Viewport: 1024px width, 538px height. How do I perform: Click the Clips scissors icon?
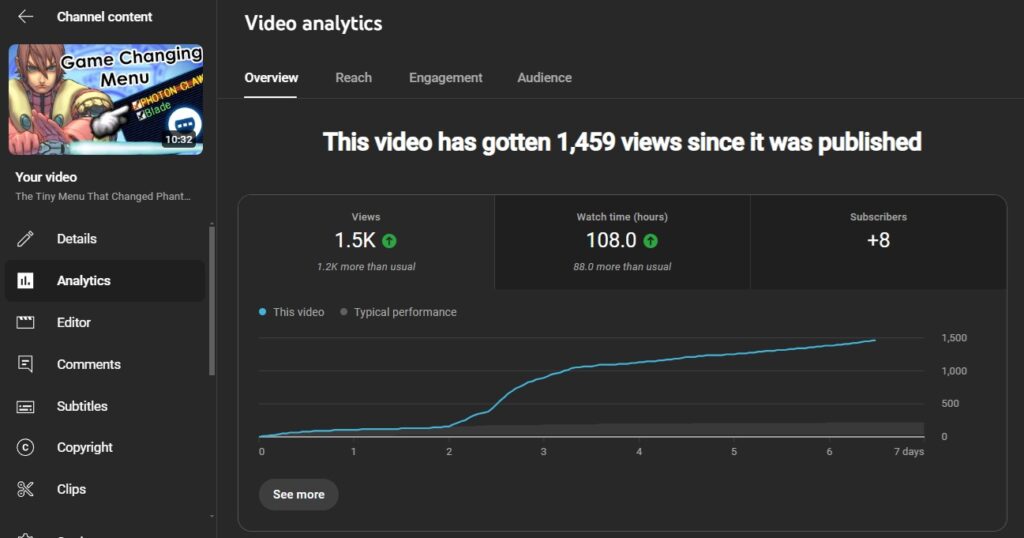point(26,490)
